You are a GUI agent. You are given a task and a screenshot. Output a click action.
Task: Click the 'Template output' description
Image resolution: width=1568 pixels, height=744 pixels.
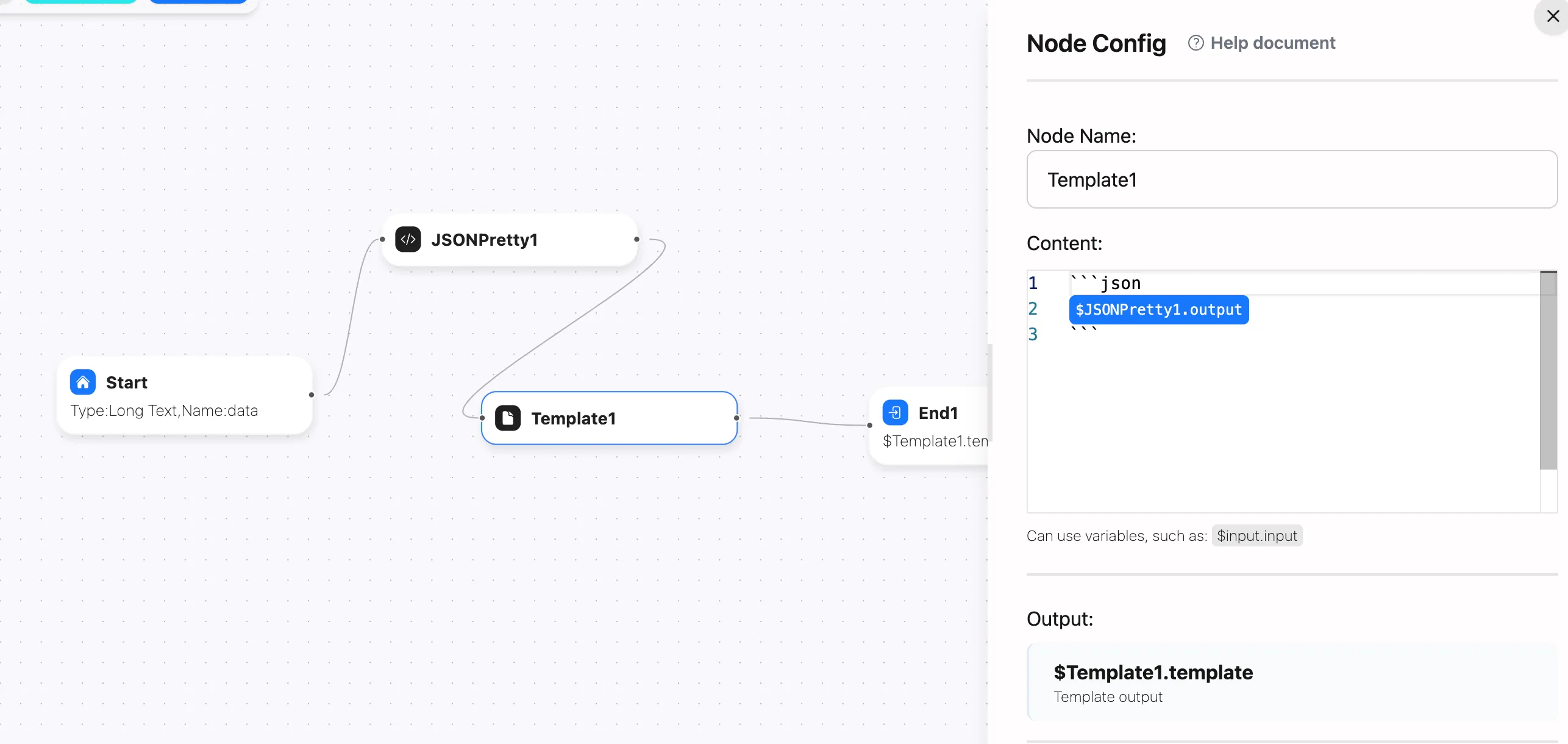tap(1108, 696)
